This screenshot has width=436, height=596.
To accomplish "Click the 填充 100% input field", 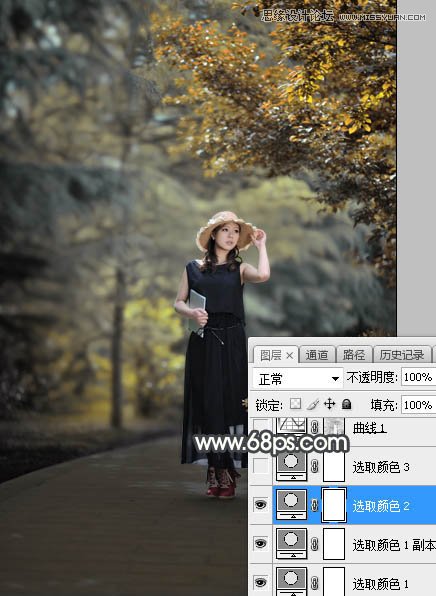I will click(419, 405).
